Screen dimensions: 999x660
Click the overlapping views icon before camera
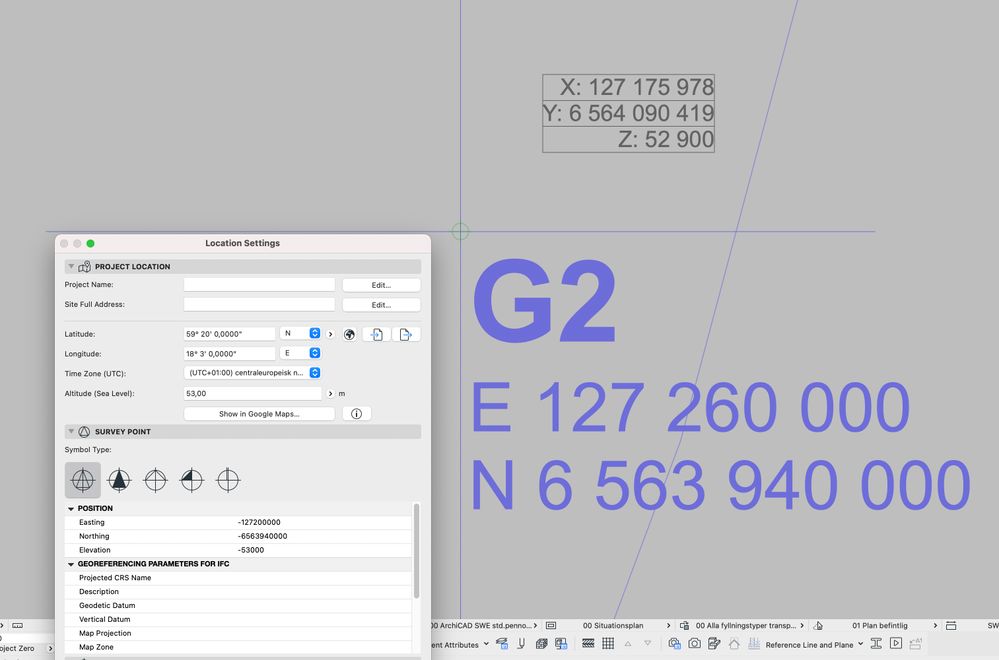[674, 643]
